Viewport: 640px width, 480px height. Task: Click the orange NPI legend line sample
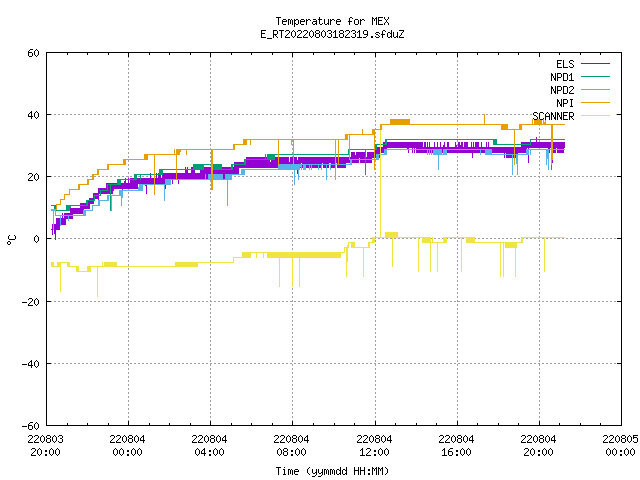click(x=595, y=102)
